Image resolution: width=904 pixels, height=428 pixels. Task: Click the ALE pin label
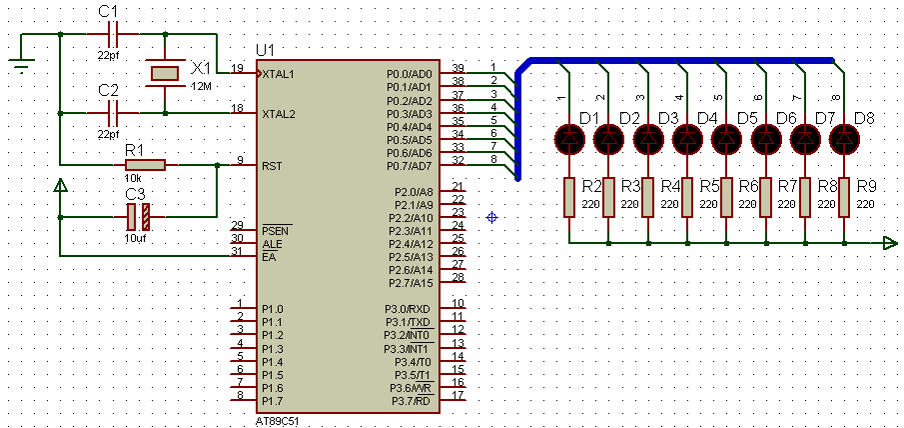coord(271,244)
